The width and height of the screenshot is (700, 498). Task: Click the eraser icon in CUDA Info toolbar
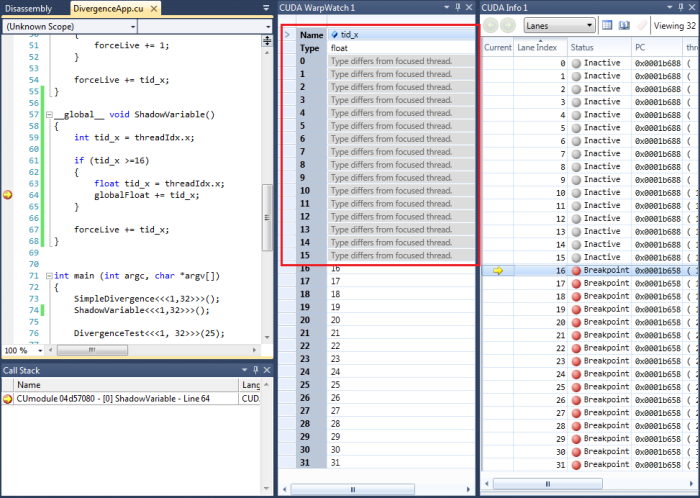tap(640, 25)
